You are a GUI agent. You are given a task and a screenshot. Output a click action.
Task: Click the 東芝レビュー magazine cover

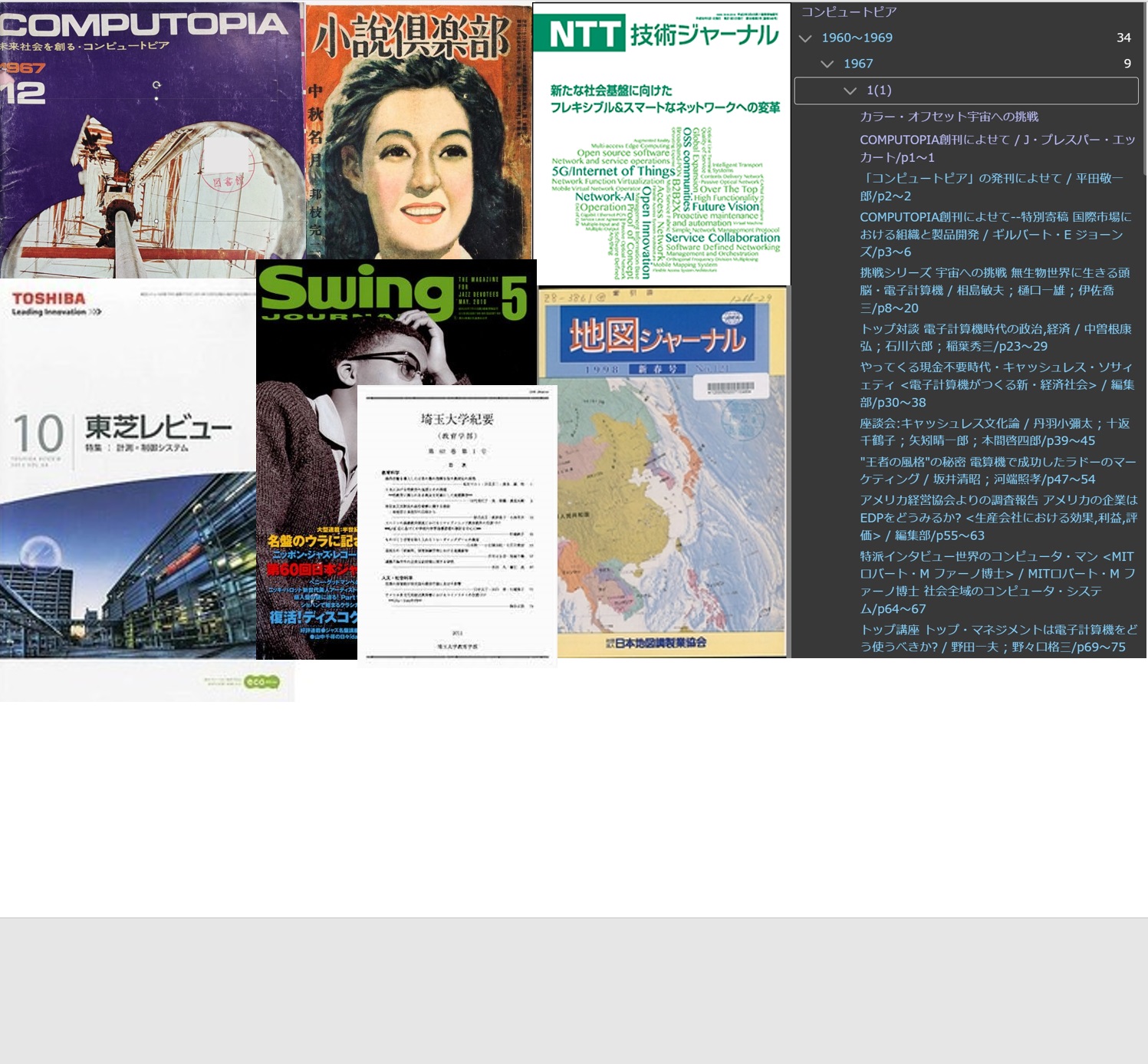tap(128, 490)
